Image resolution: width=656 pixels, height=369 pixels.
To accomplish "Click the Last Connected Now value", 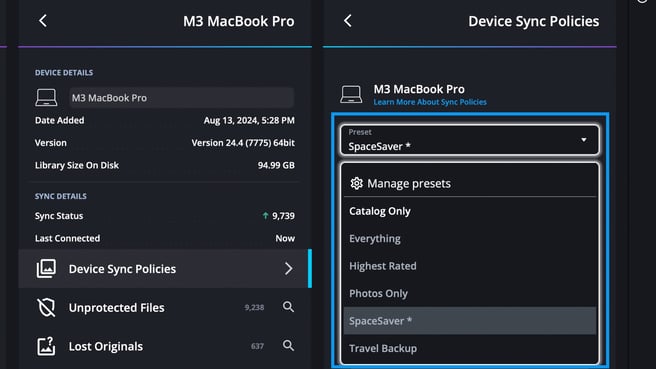I will click(285, 238).
